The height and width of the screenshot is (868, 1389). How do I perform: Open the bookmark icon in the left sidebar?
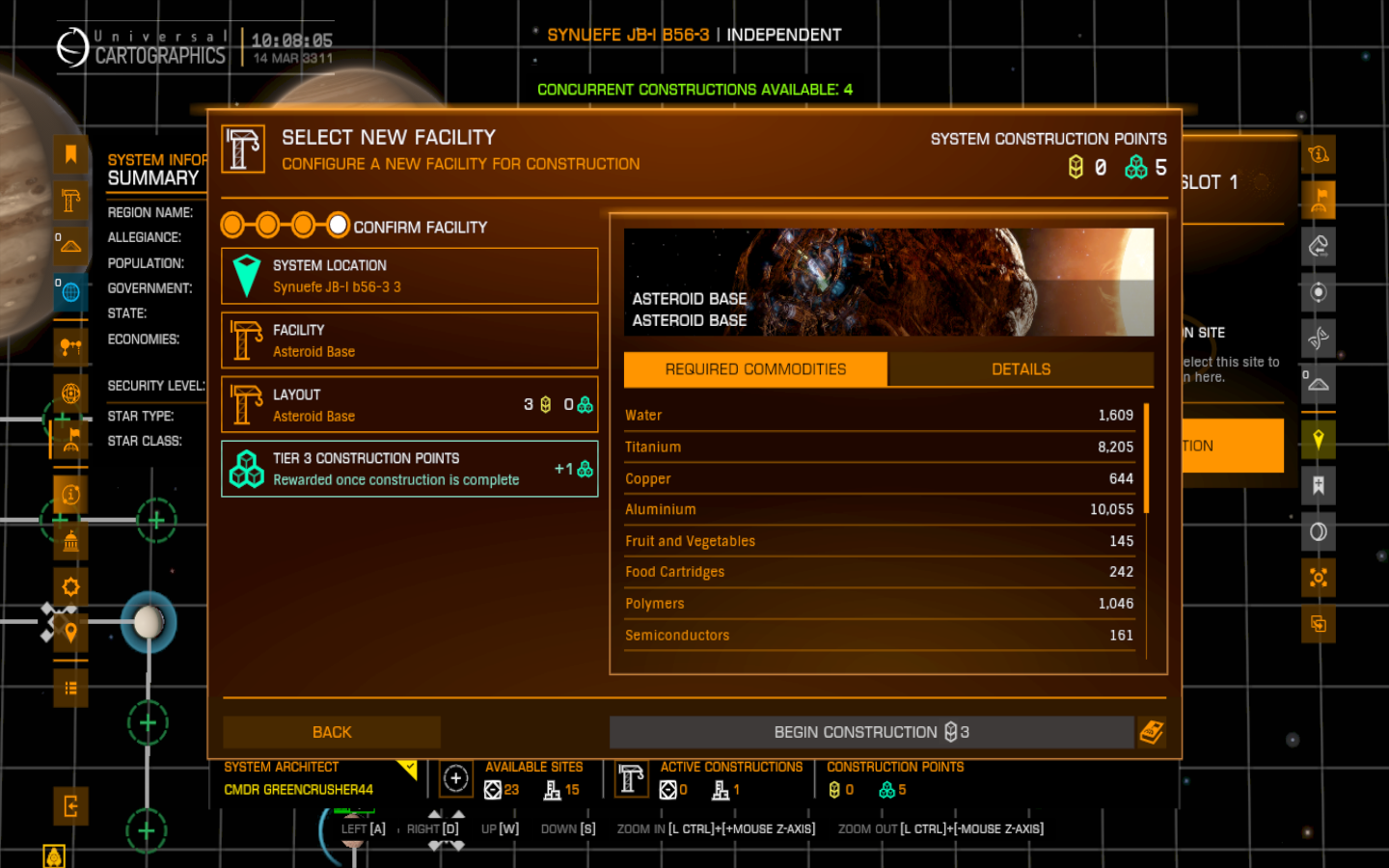point(70,154)
